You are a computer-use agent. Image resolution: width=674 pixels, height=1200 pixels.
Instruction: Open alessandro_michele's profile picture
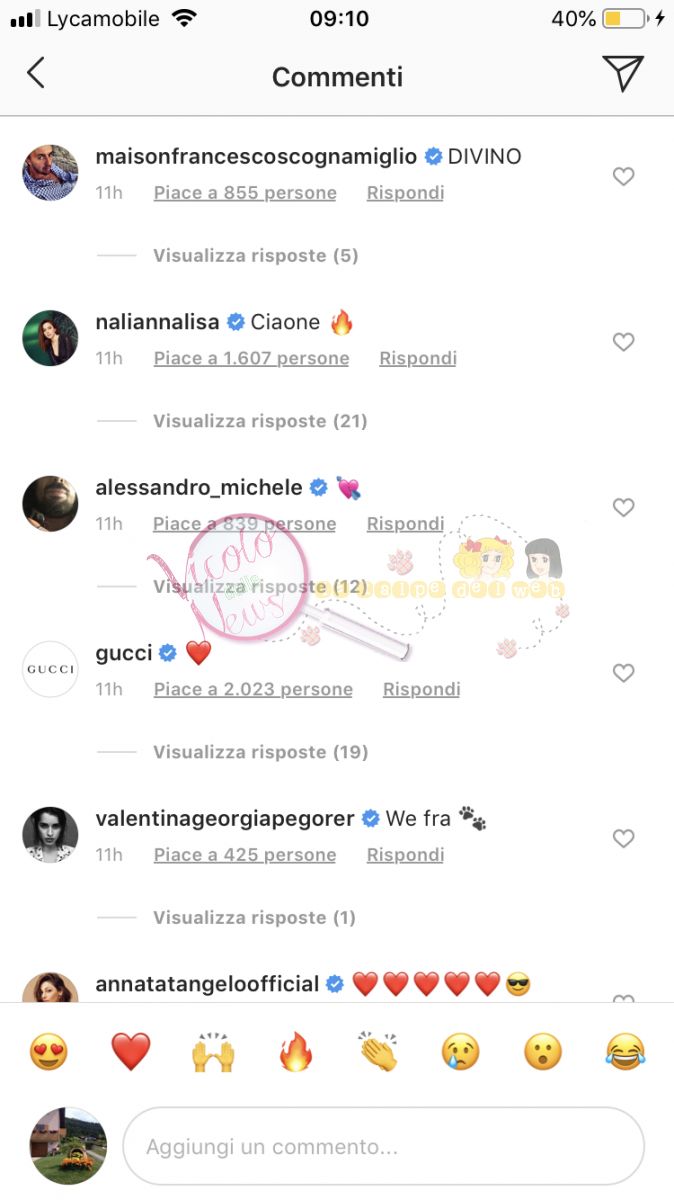pyautogui.click(x=50, y=503)
